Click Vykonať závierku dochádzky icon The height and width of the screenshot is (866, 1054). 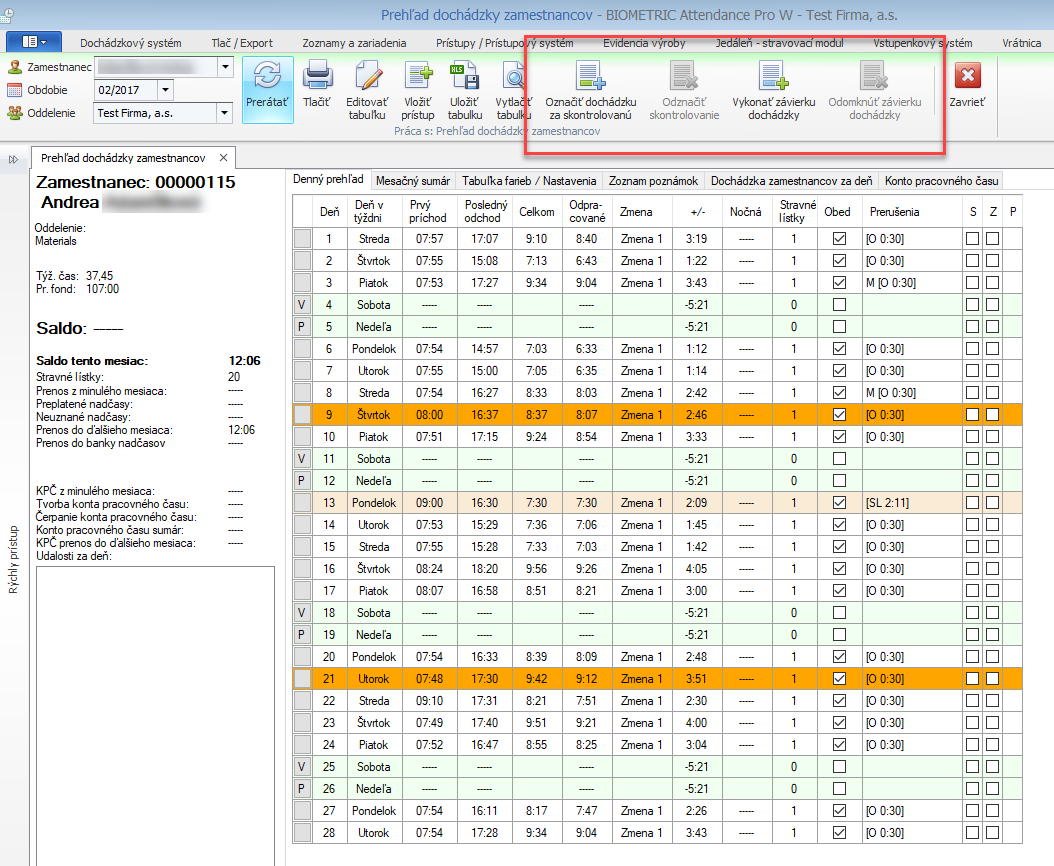point(774,75)
